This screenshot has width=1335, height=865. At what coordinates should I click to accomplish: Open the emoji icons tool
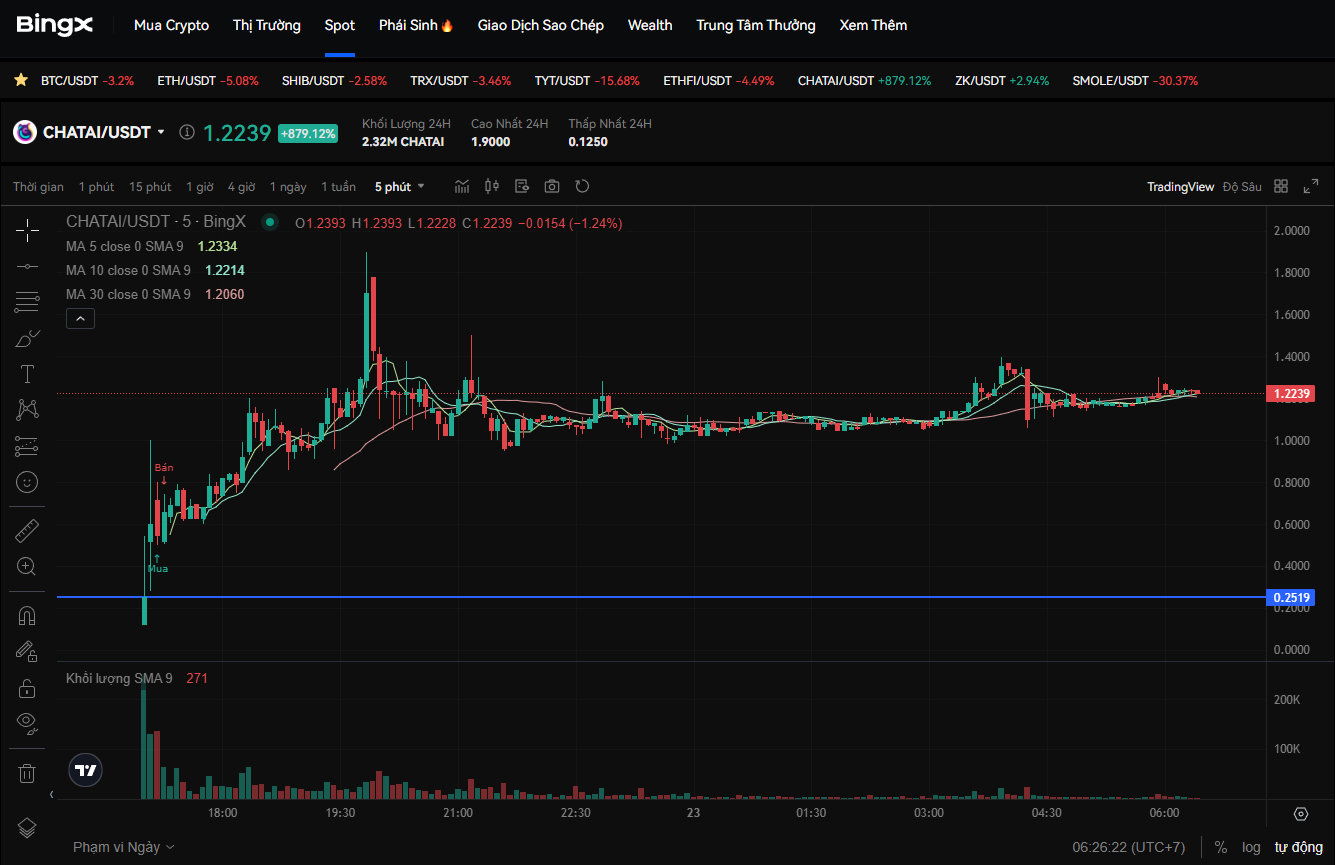tap(27, 482)
